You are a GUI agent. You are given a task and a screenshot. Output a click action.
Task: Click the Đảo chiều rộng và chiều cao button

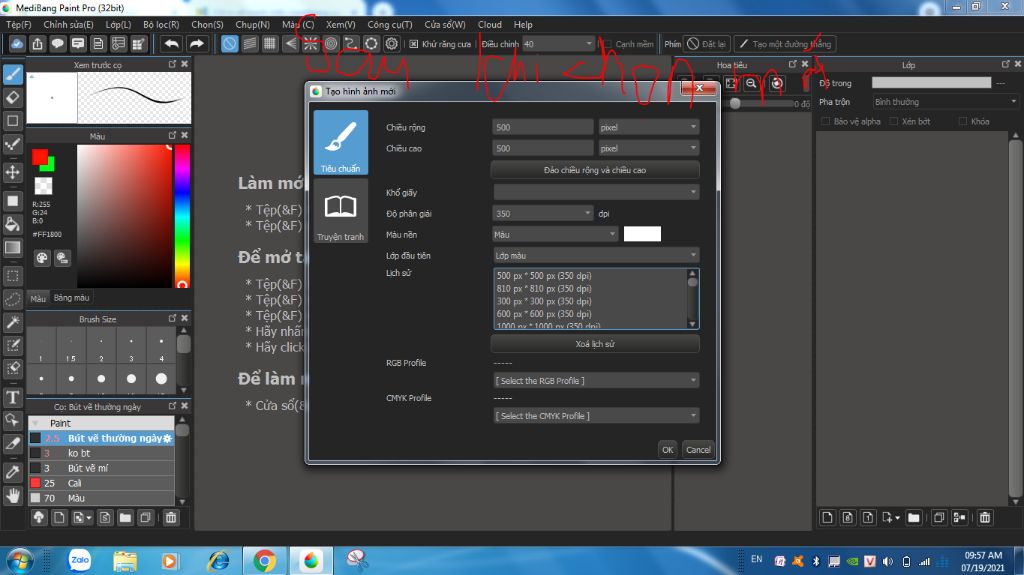point(595,170)
